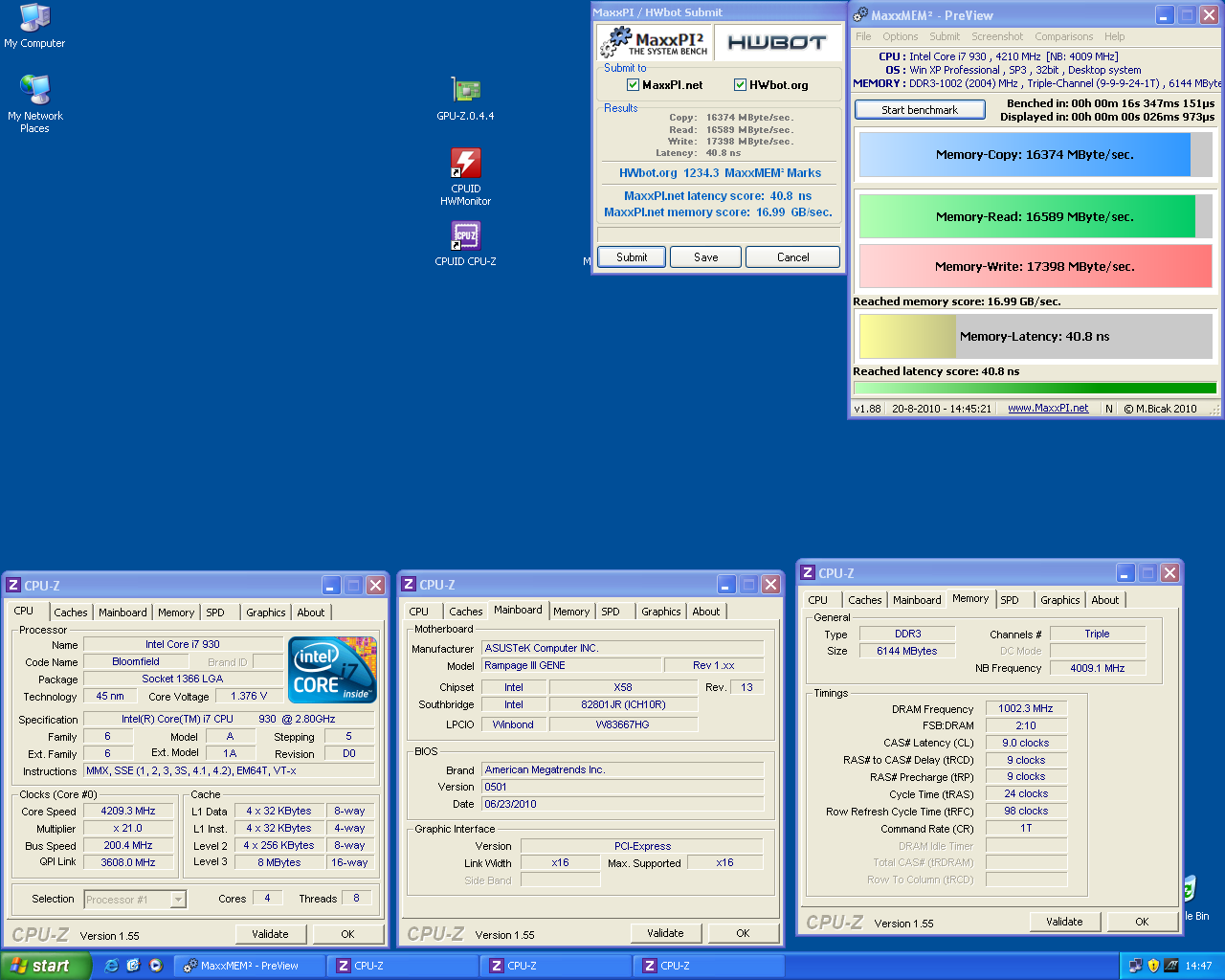Click the Memory-Latency 40.8 ns bar
This screenshot has width=1225, height=980.
1036,337
